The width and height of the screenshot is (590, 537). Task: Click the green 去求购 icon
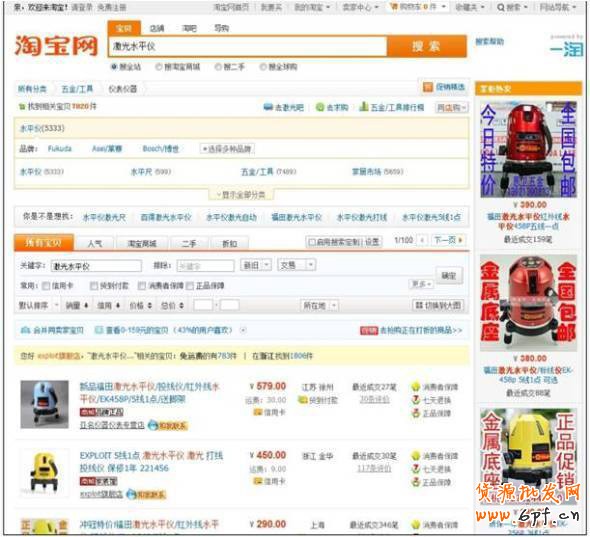pyautogui.click(x=320, y=107)
